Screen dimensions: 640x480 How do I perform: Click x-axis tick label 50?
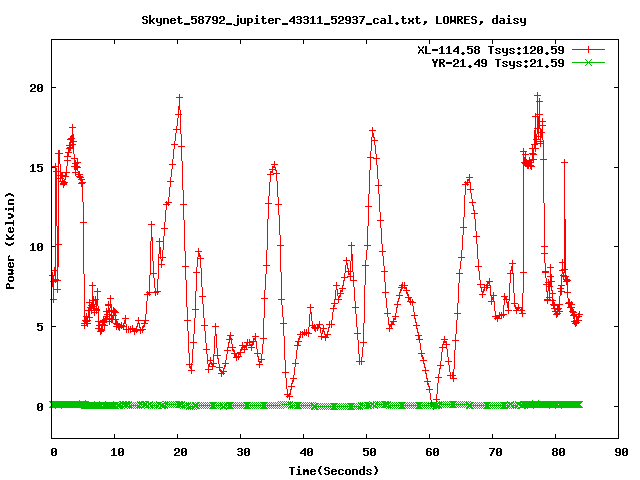tap(369, 452)
